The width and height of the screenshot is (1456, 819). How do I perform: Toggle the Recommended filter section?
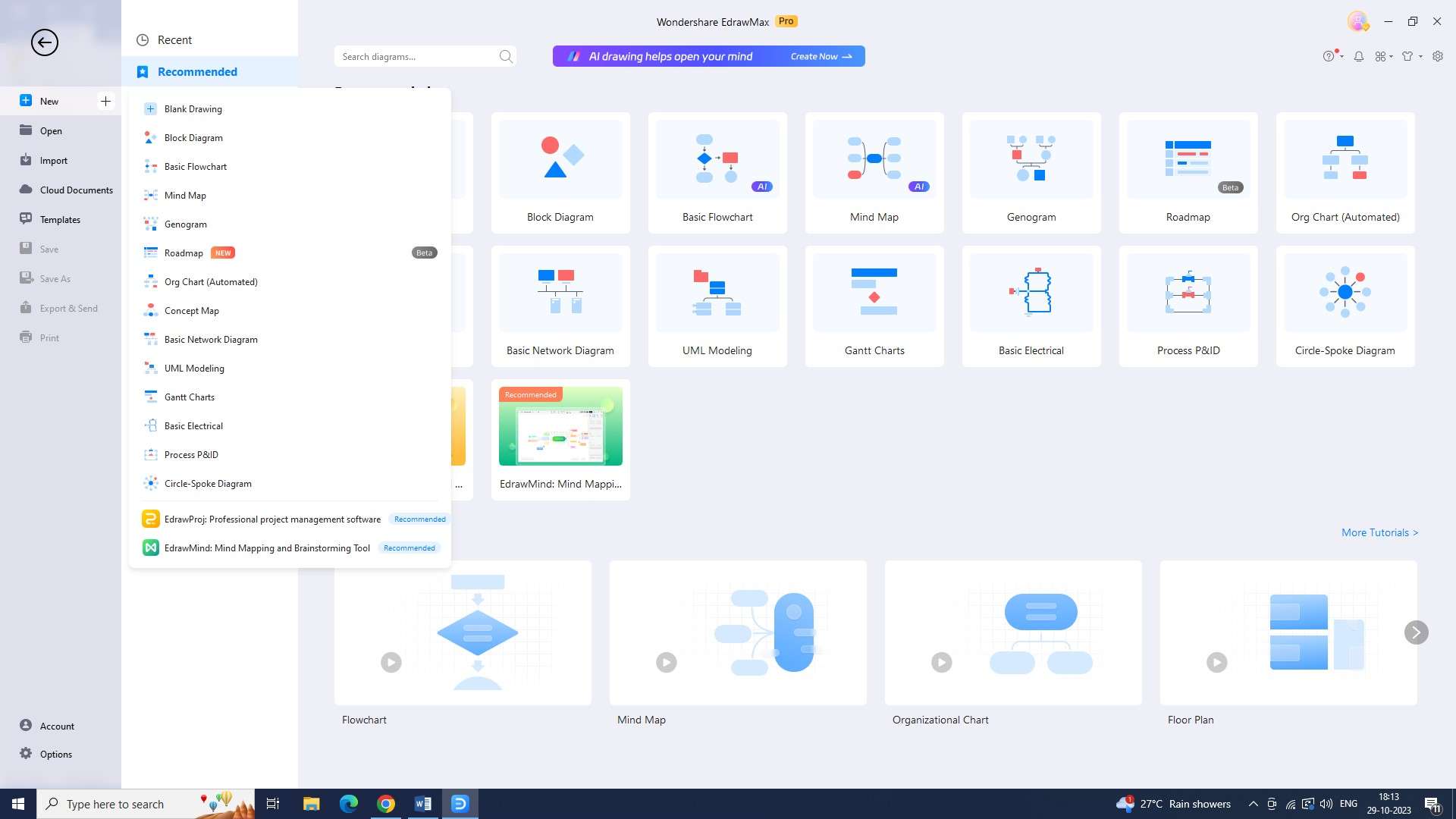[x=197, y=71]
